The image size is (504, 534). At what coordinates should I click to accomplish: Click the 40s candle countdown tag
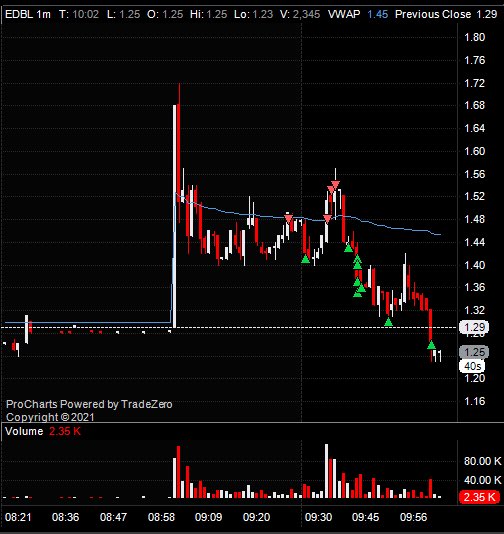[x=472, y=366]
